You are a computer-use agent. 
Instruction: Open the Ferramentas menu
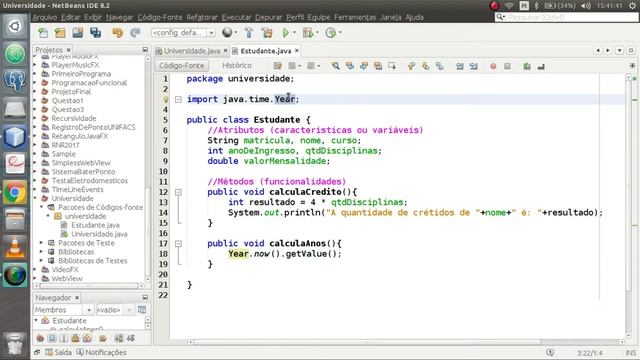pos(355,17)
